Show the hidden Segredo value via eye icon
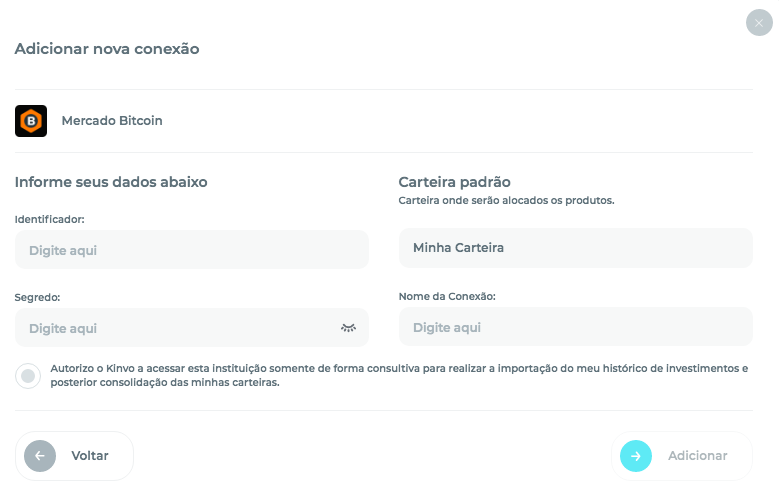This screenshot has width=779, height=488. pyautogui.click(x=348, y=327)
